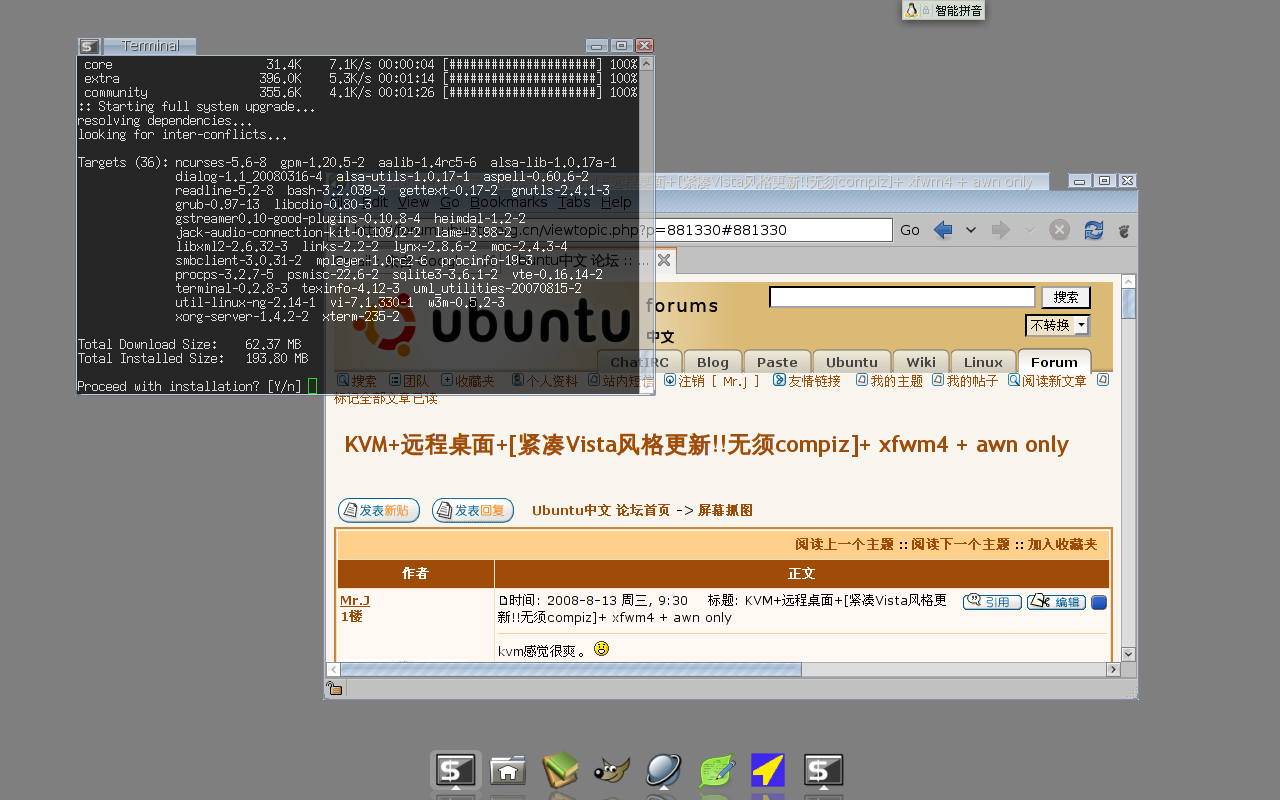Open the Mr.J author profile link

point(355,600)
